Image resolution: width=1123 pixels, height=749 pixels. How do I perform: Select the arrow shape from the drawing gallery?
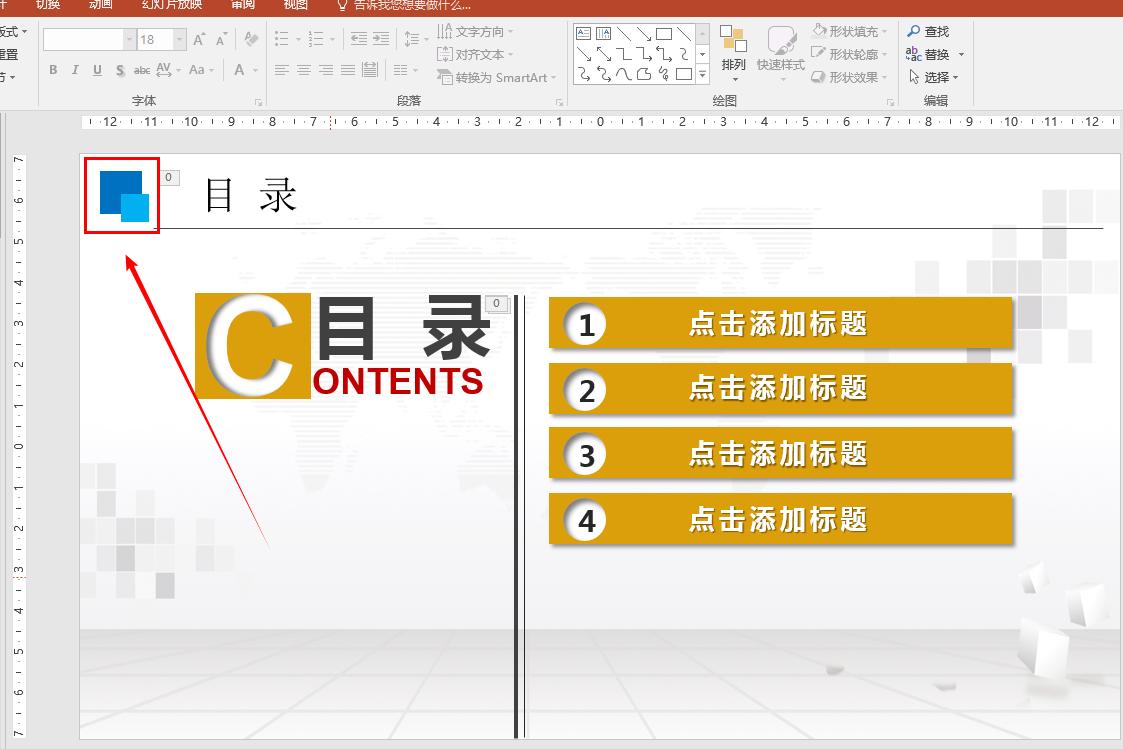coord(643,33)
